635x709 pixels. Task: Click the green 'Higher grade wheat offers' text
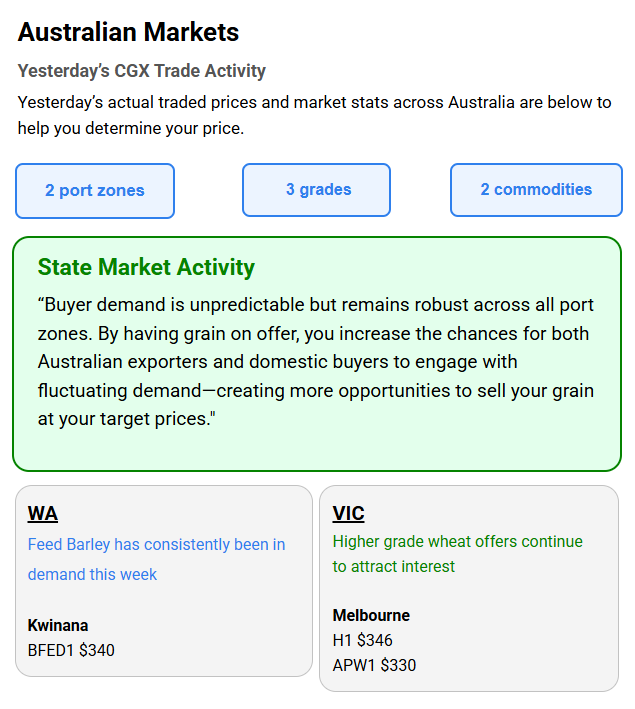point(458,554)
